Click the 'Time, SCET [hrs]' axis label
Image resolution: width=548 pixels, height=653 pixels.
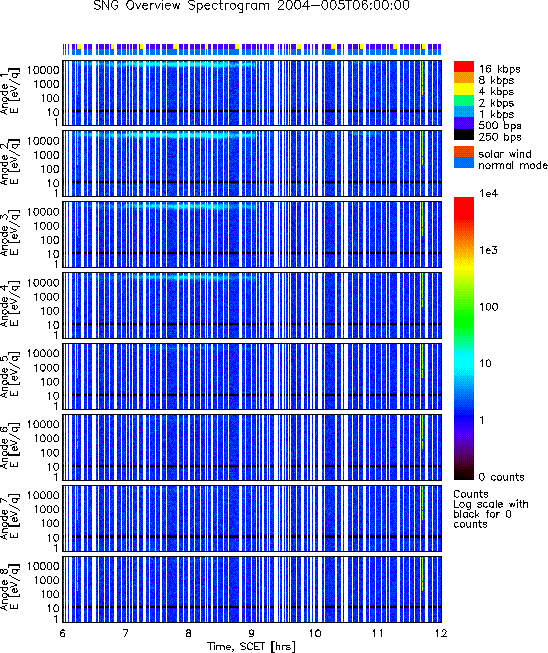[x=252, y=646]
